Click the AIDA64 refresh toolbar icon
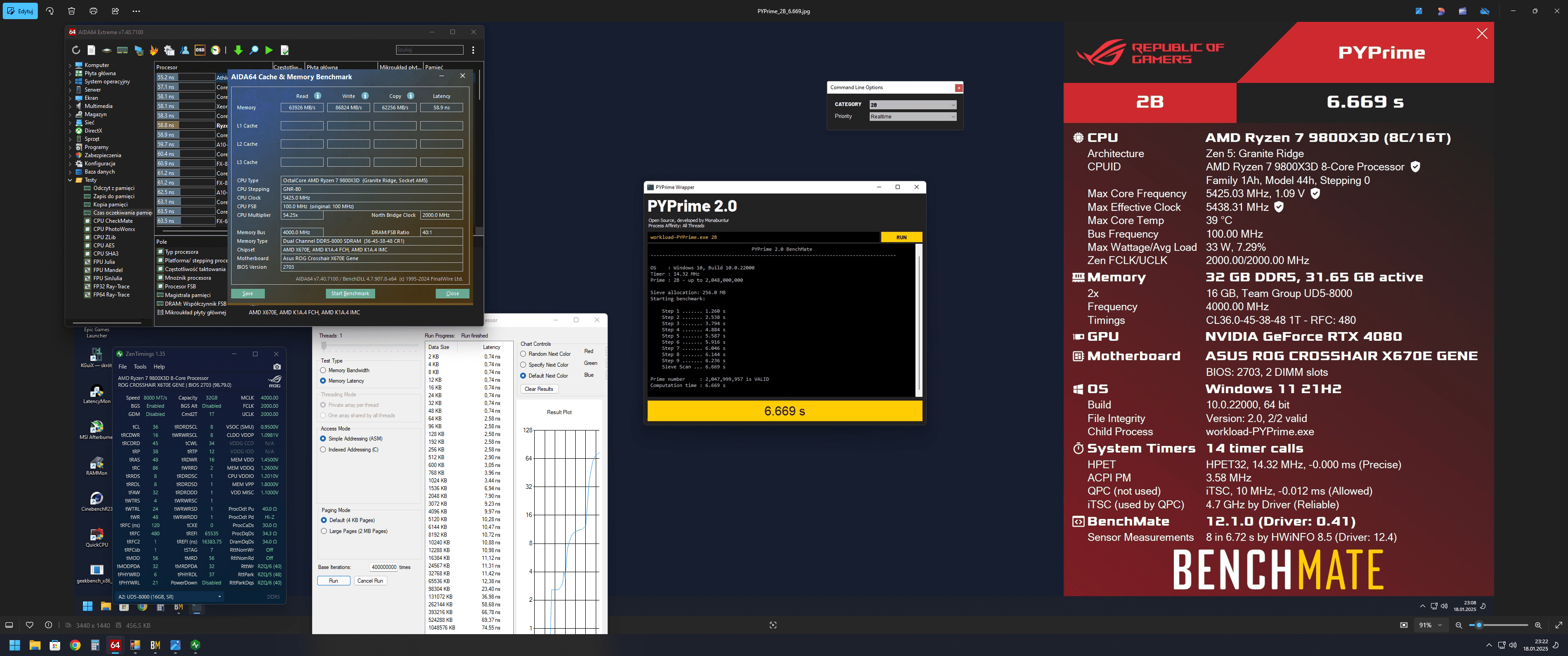 76,51
